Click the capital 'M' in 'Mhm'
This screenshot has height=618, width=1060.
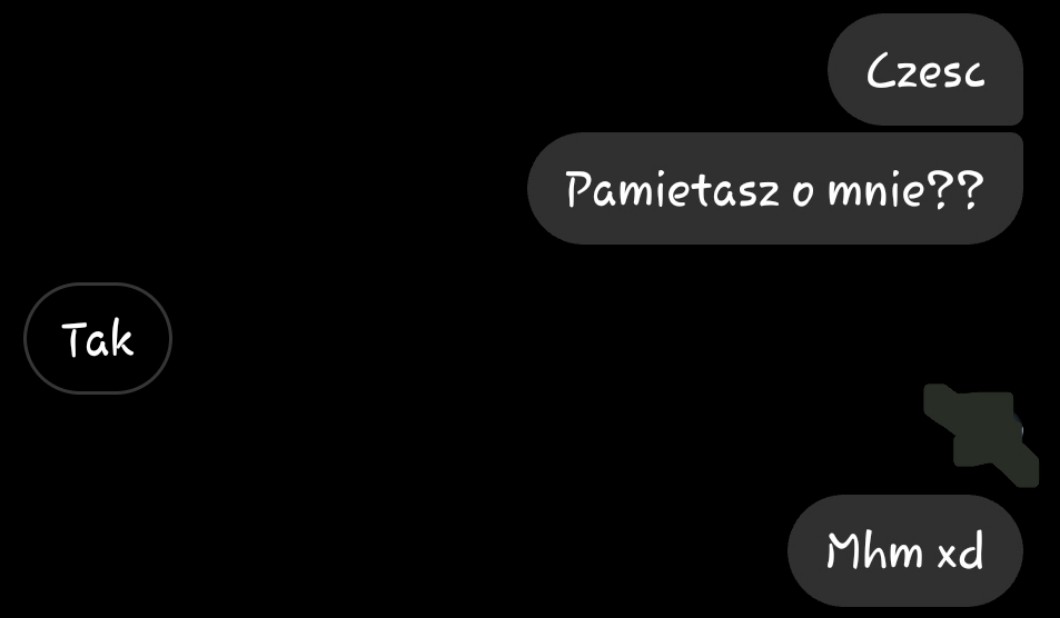point(846,550)
